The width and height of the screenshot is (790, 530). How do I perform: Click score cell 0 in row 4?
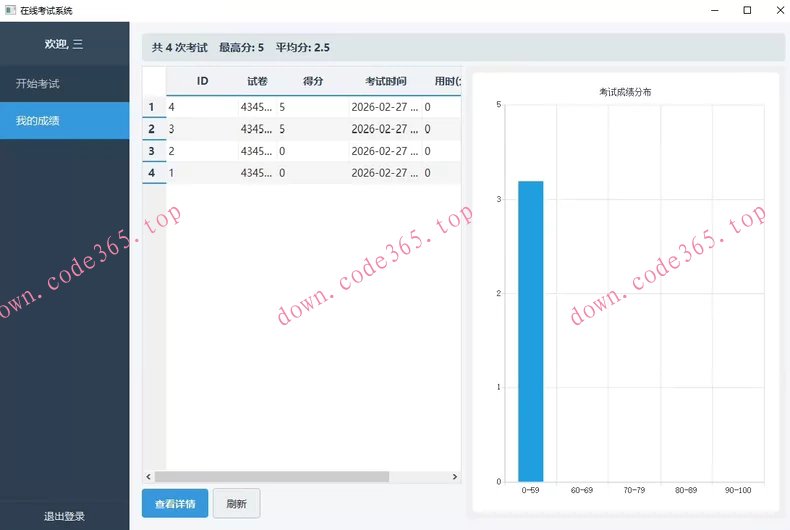click(313, 173)
